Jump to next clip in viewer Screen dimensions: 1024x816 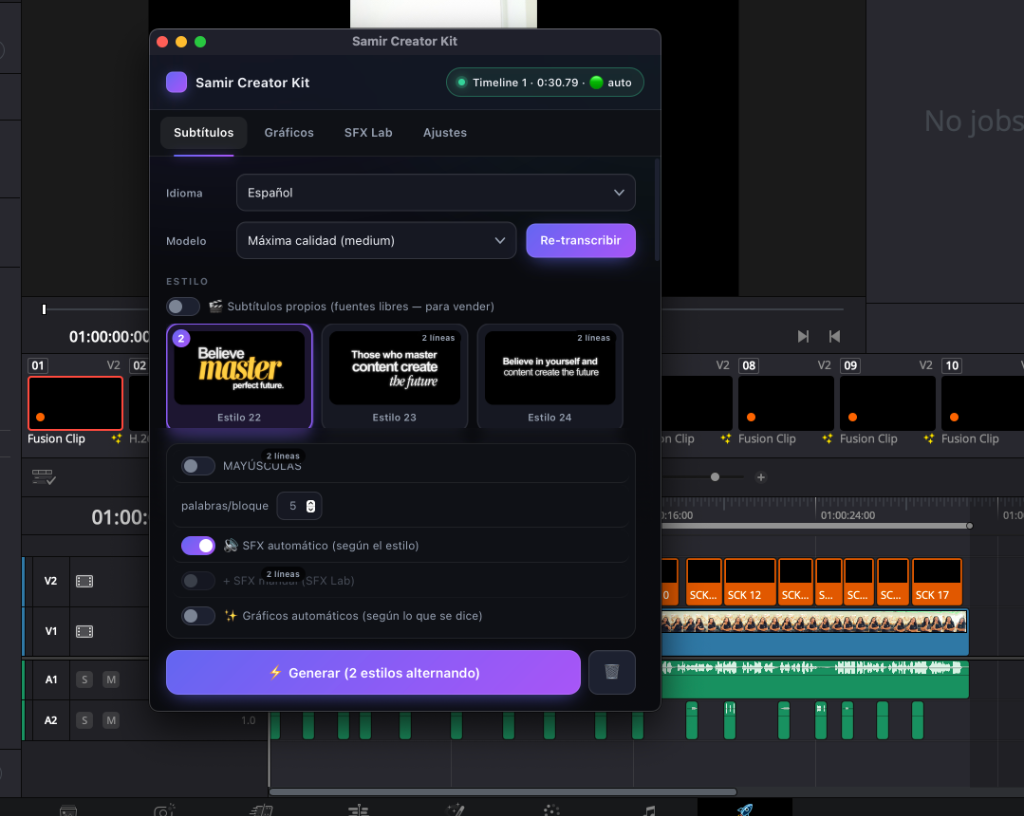tap(803, 336)
